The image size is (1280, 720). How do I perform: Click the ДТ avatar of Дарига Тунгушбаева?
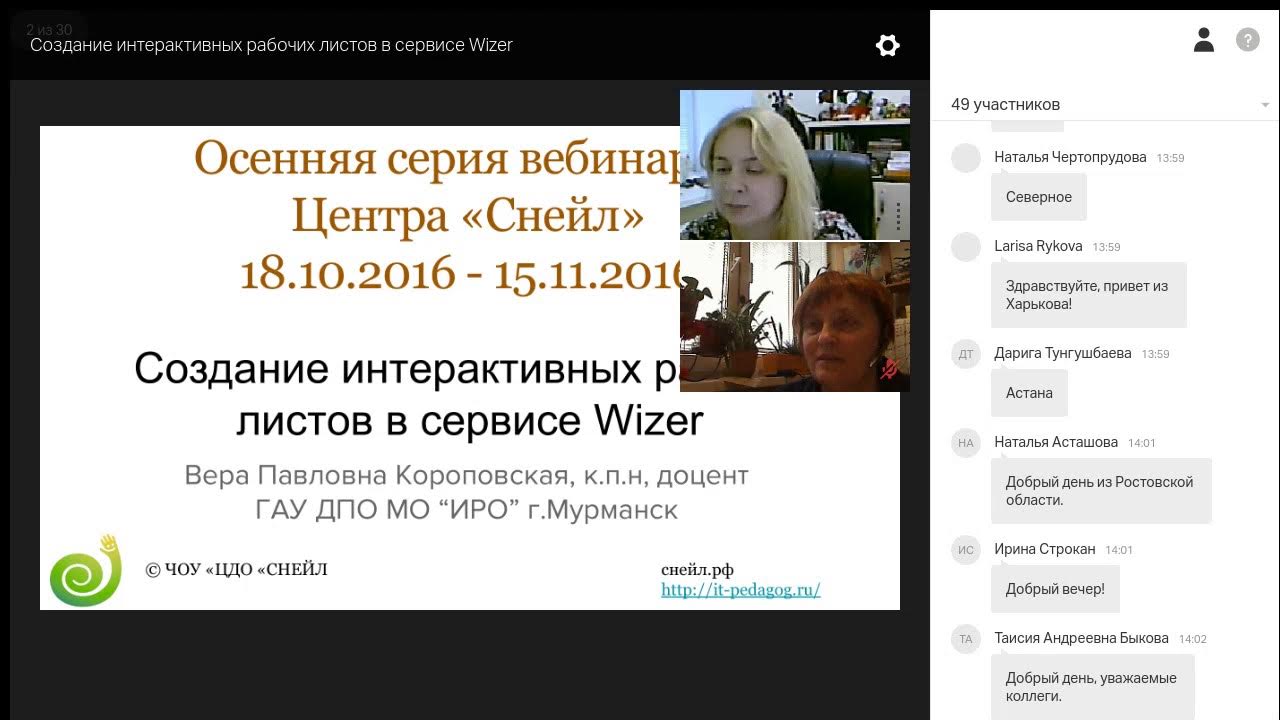tap(966, 354)
